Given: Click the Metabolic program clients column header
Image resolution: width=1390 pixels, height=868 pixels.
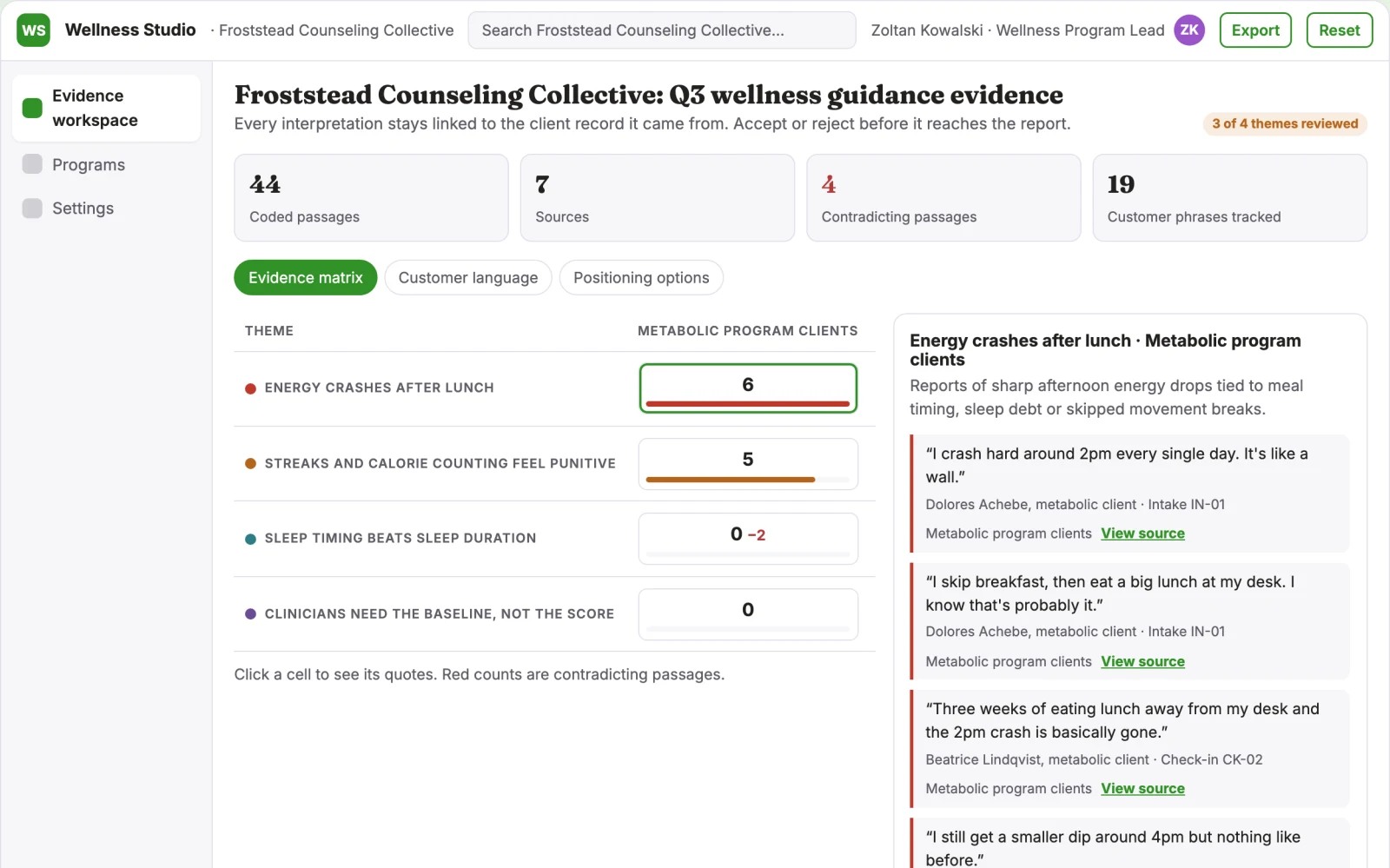Looking at the screenshot, I should tap(747, 331).
